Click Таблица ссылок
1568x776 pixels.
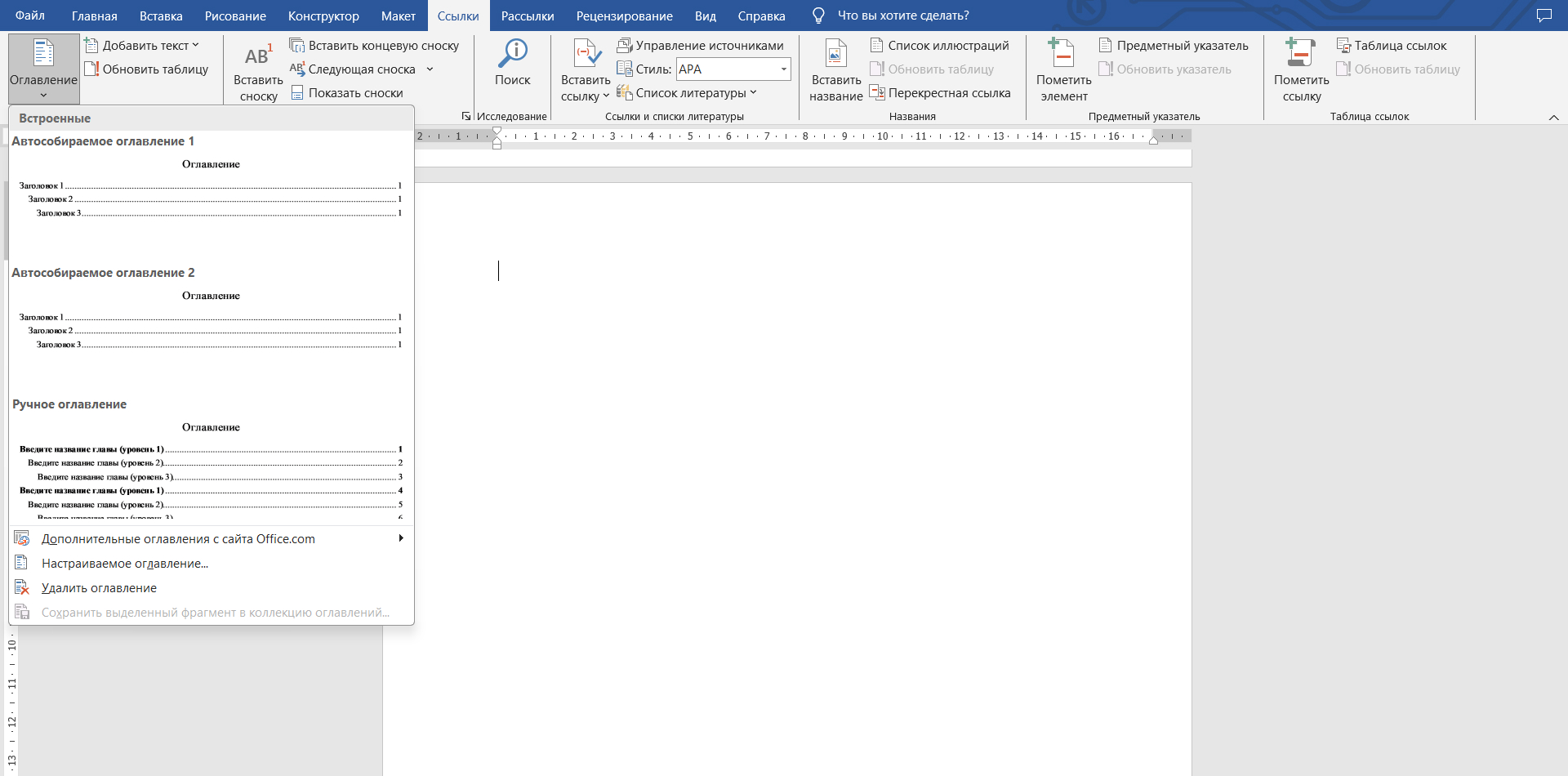(1392, 46)
